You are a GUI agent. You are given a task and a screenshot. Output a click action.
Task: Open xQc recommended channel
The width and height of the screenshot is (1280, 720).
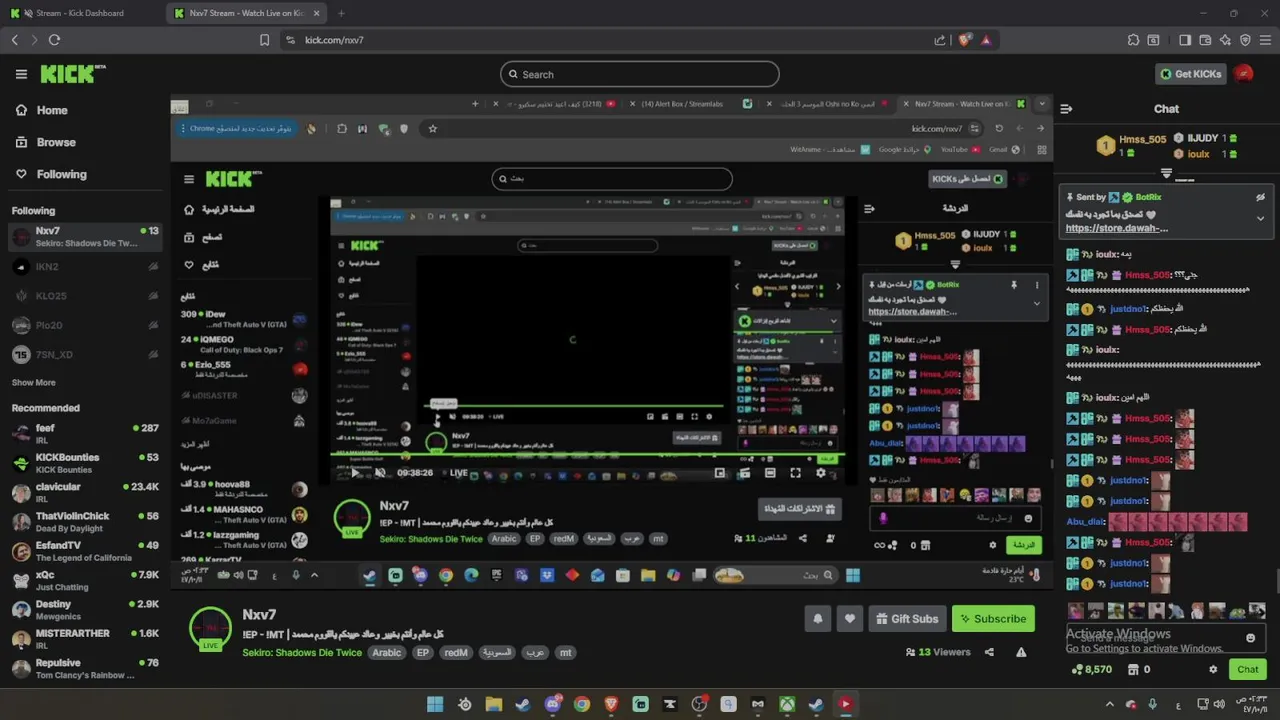pyautogui.click(x=84, y=581)
